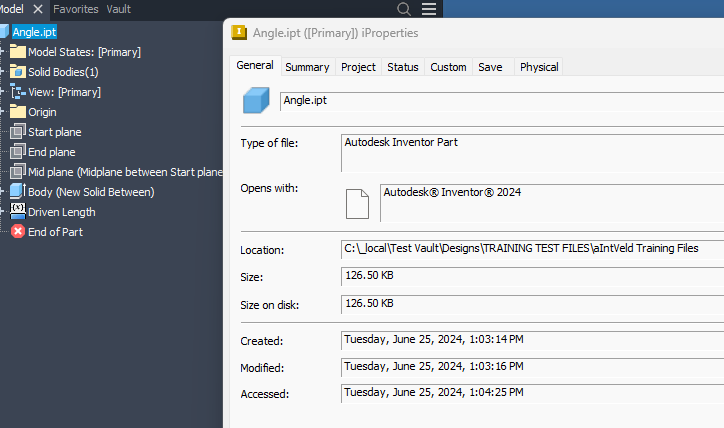
Task: Open the Project tab in iProperties
Action: coord(358,67)
